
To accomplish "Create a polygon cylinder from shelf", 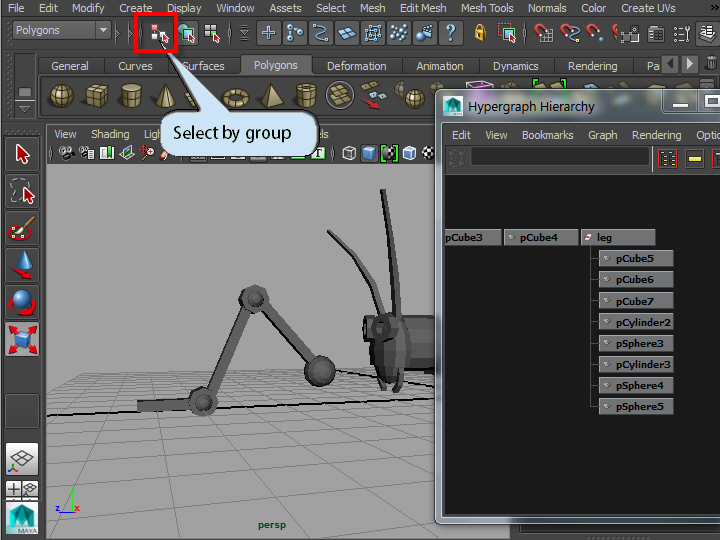I will pyautogui.click(x=131, y=96).
